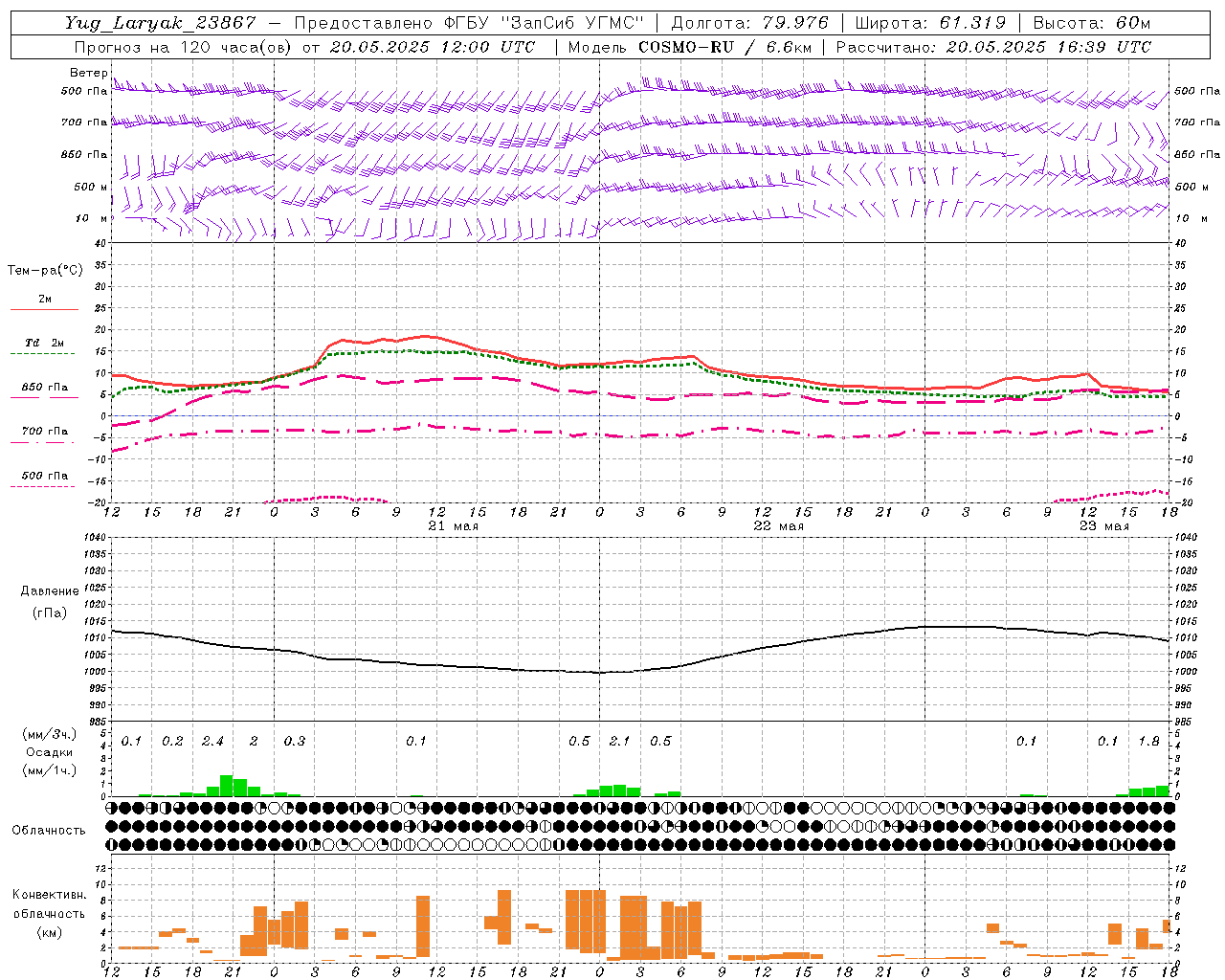The width and height of the screenshot is (1225, 980).
Task: Click the Облачность row label
Action: tap(49, 831)
